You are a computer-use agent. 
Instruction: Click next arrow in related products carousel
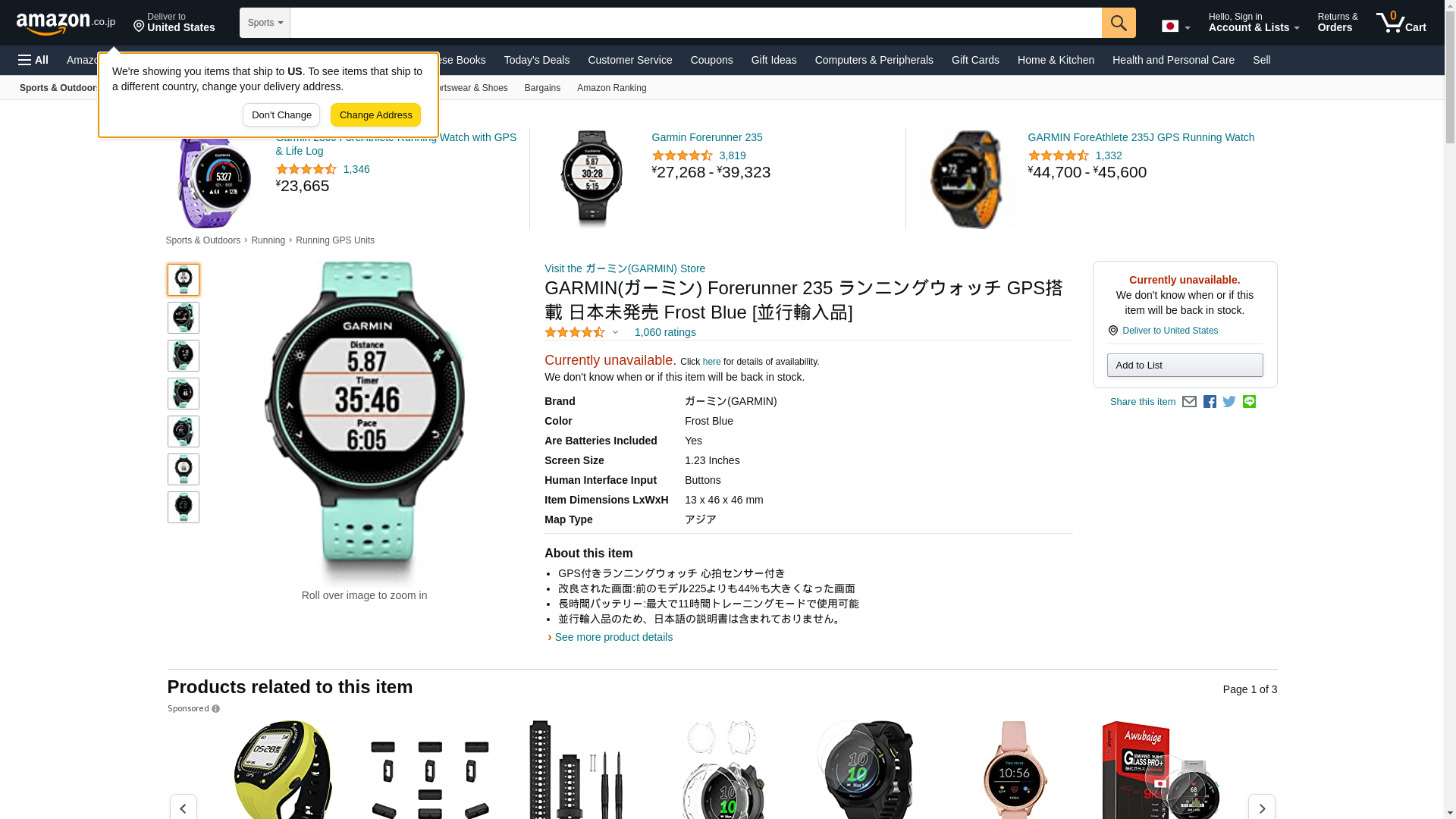[1262, 808]
